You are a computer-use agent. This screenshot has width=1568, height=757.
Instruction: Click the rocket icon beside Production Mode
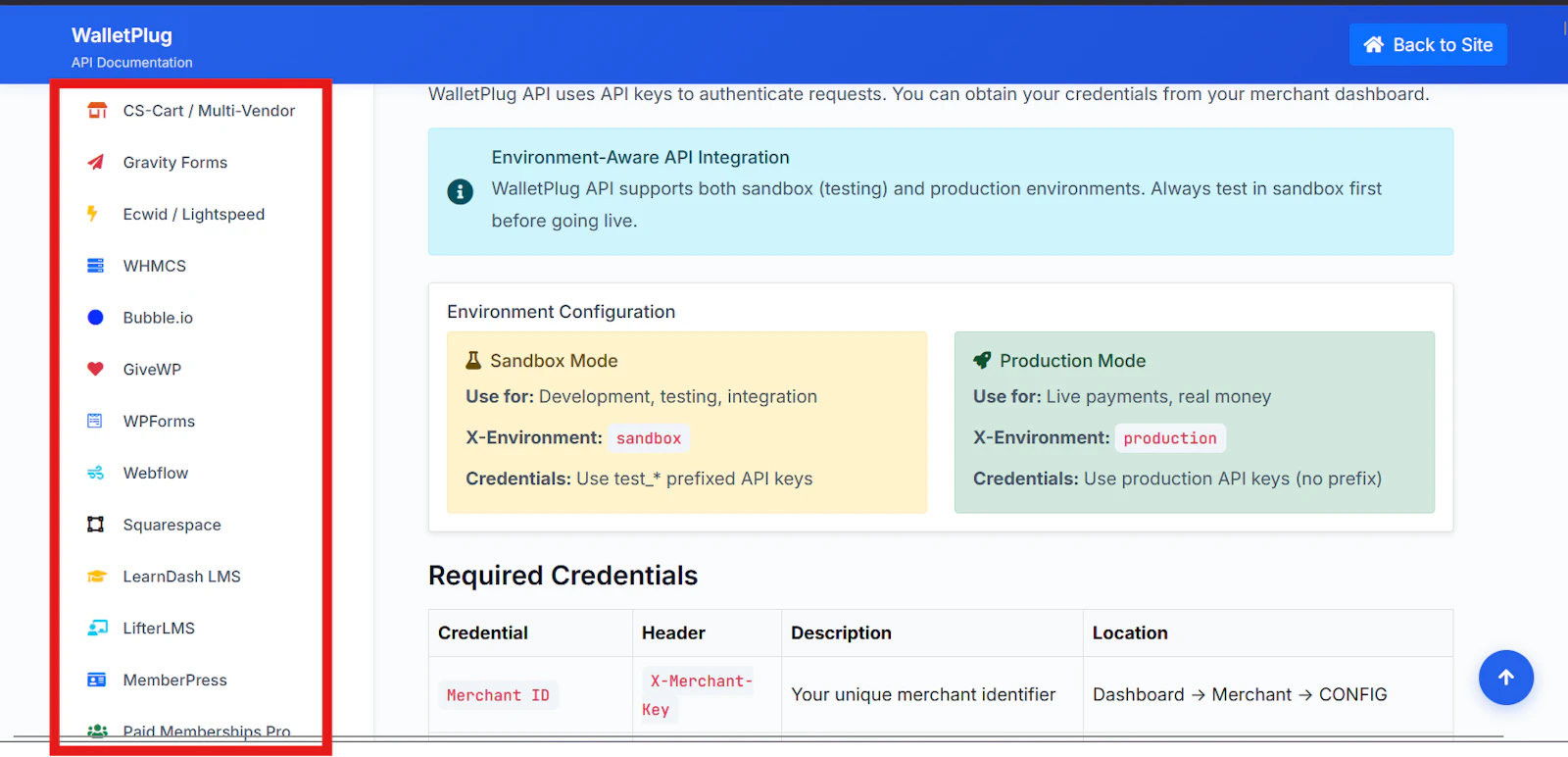click(982, 361)
